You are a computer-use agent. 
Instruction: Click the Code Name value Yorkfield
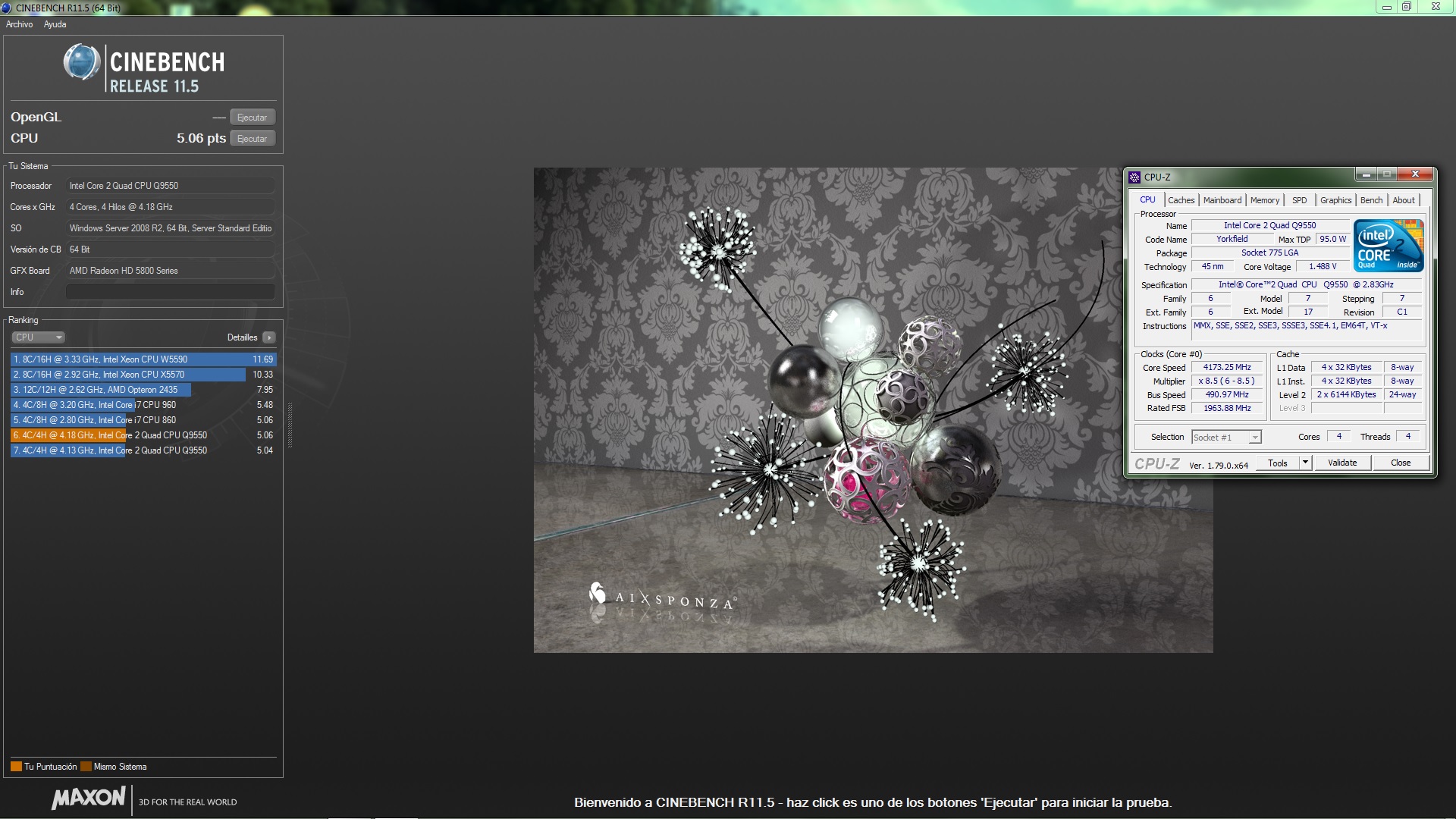(1232, 240)
